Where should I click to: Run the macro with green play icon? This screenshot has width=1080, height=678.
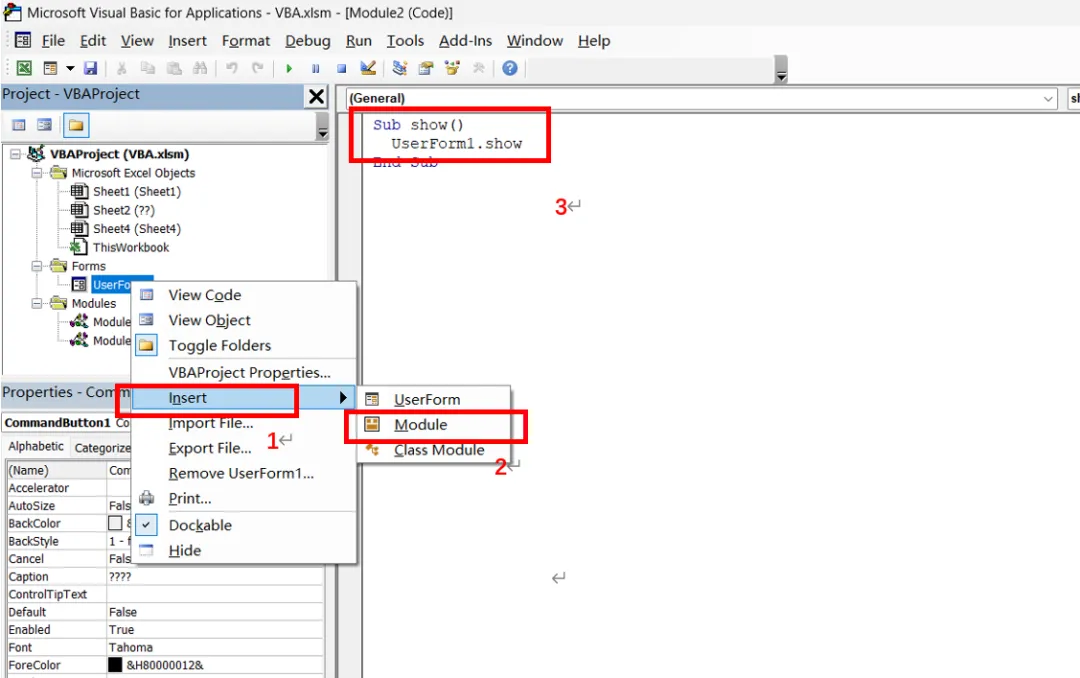coord(289,68)
